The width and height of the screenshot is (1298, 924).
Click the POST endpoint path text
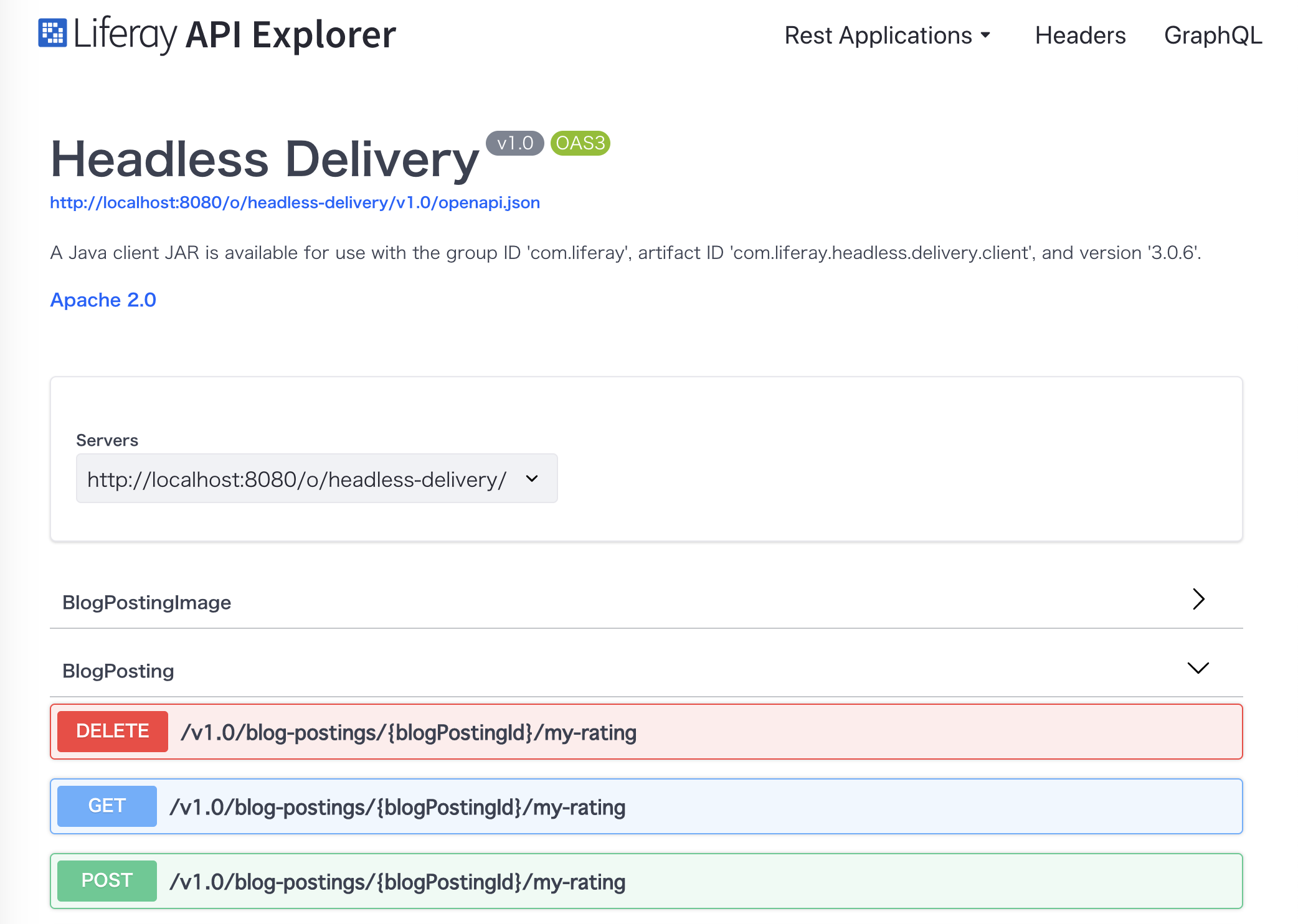point(397,882)
